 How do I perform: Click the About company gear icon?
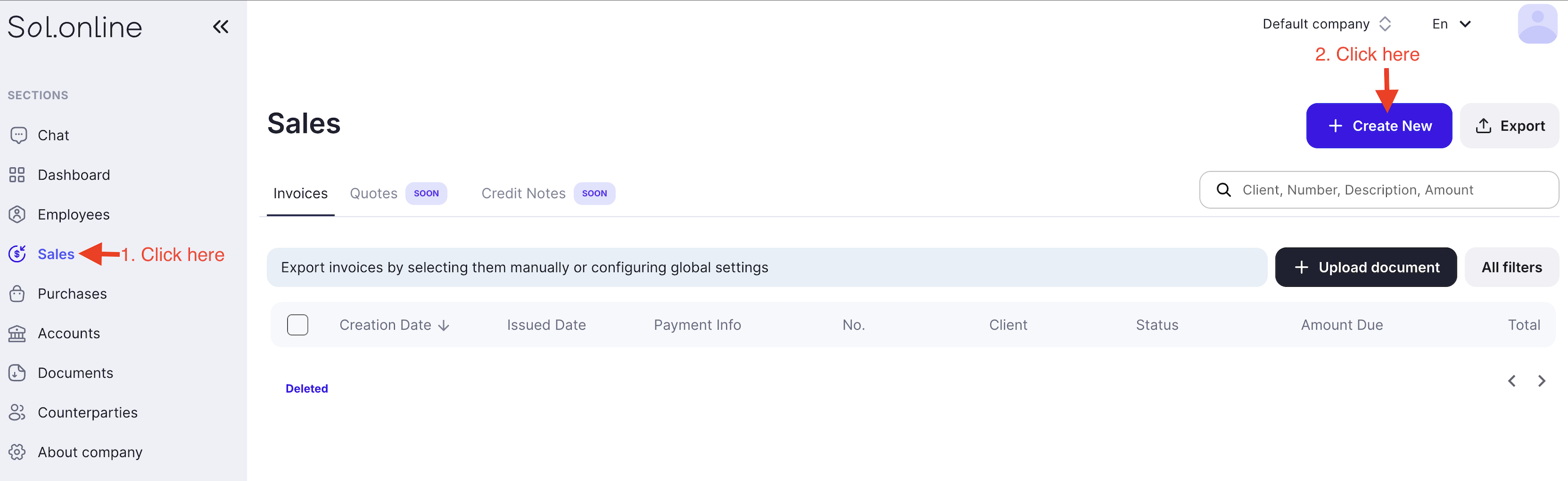(17, 452)
